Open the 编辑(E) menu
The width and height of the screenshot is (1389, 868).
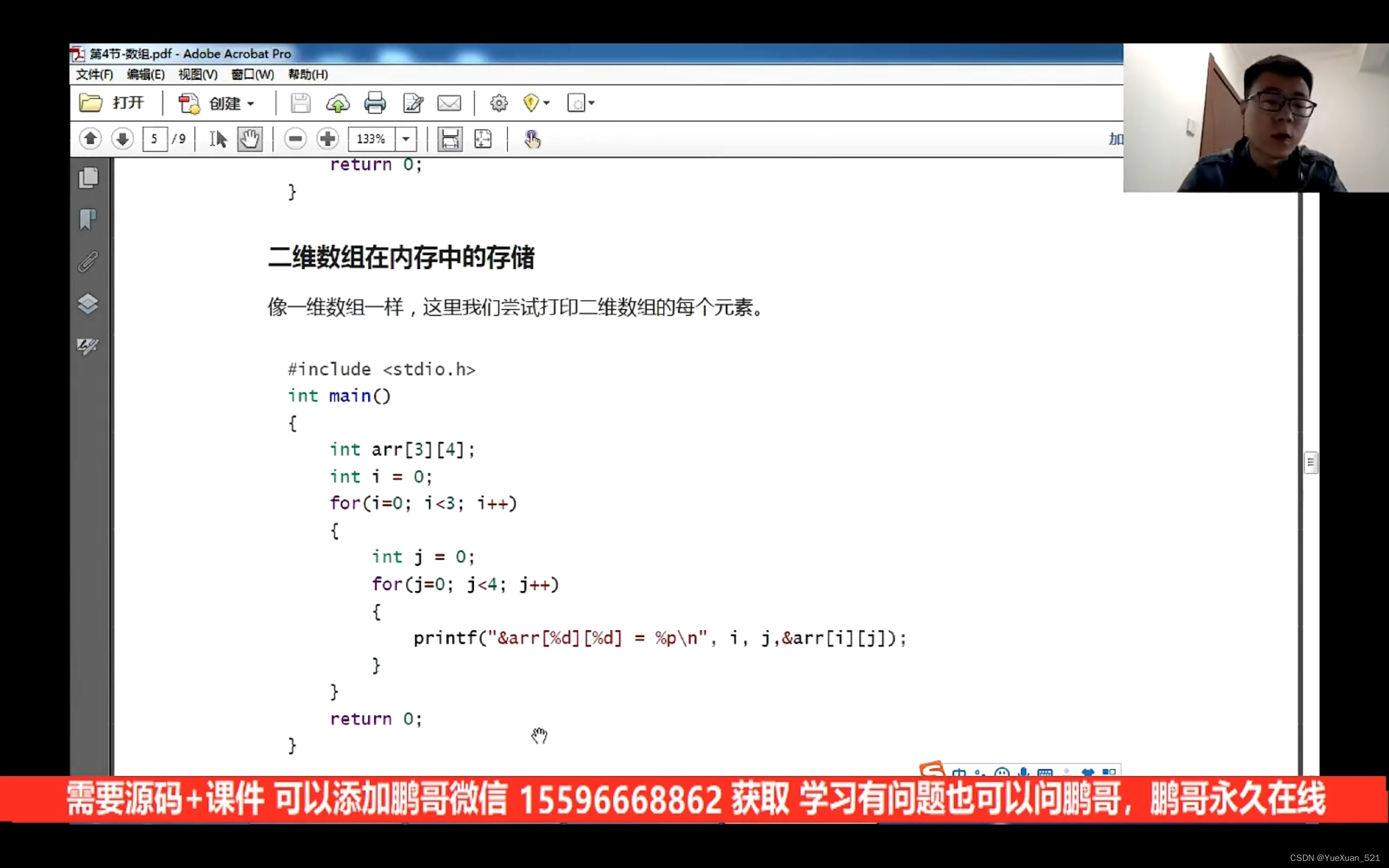coord(146,75)
